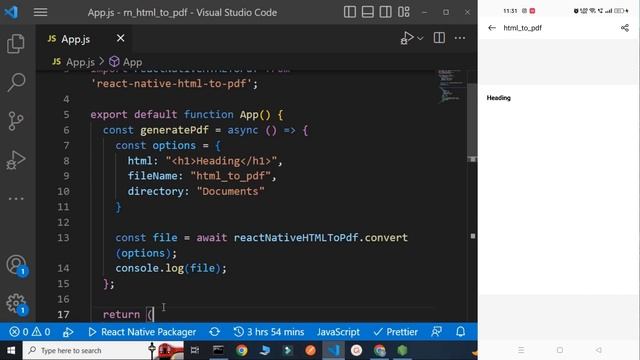This screenshot has width=640, height=360.
Task: Click the "html_to_pdf" fileName string
Action: (231, 176)
